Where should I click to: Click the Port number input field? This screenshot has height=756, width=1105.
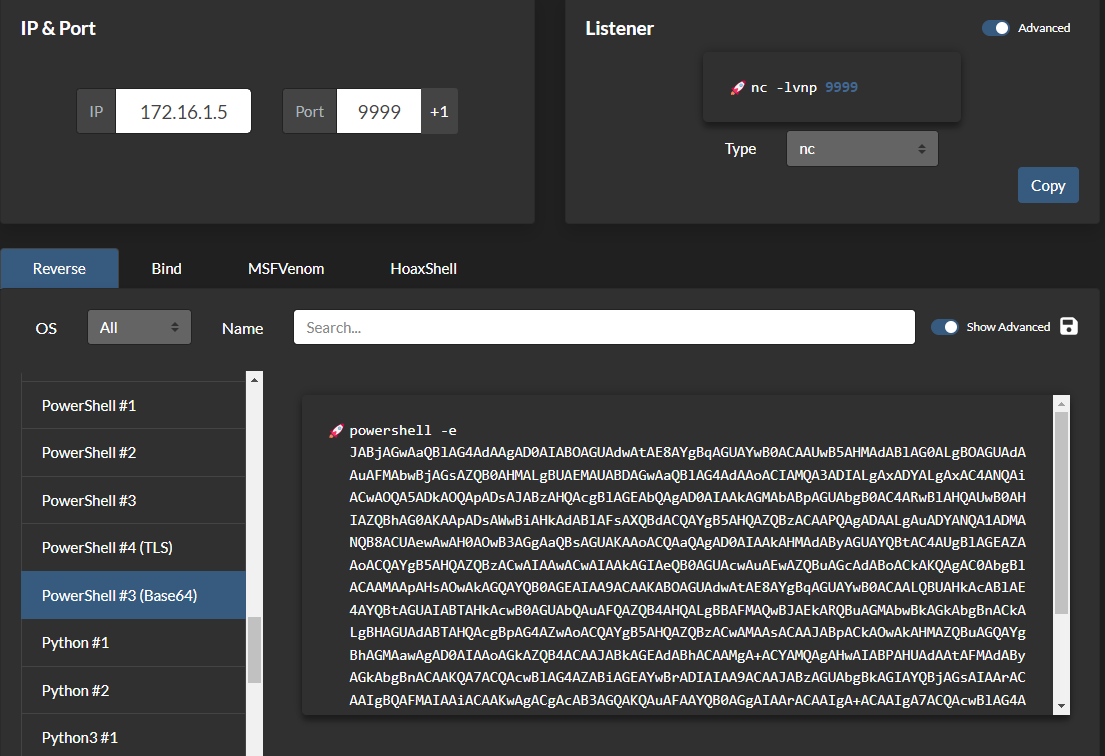[379, 111]
